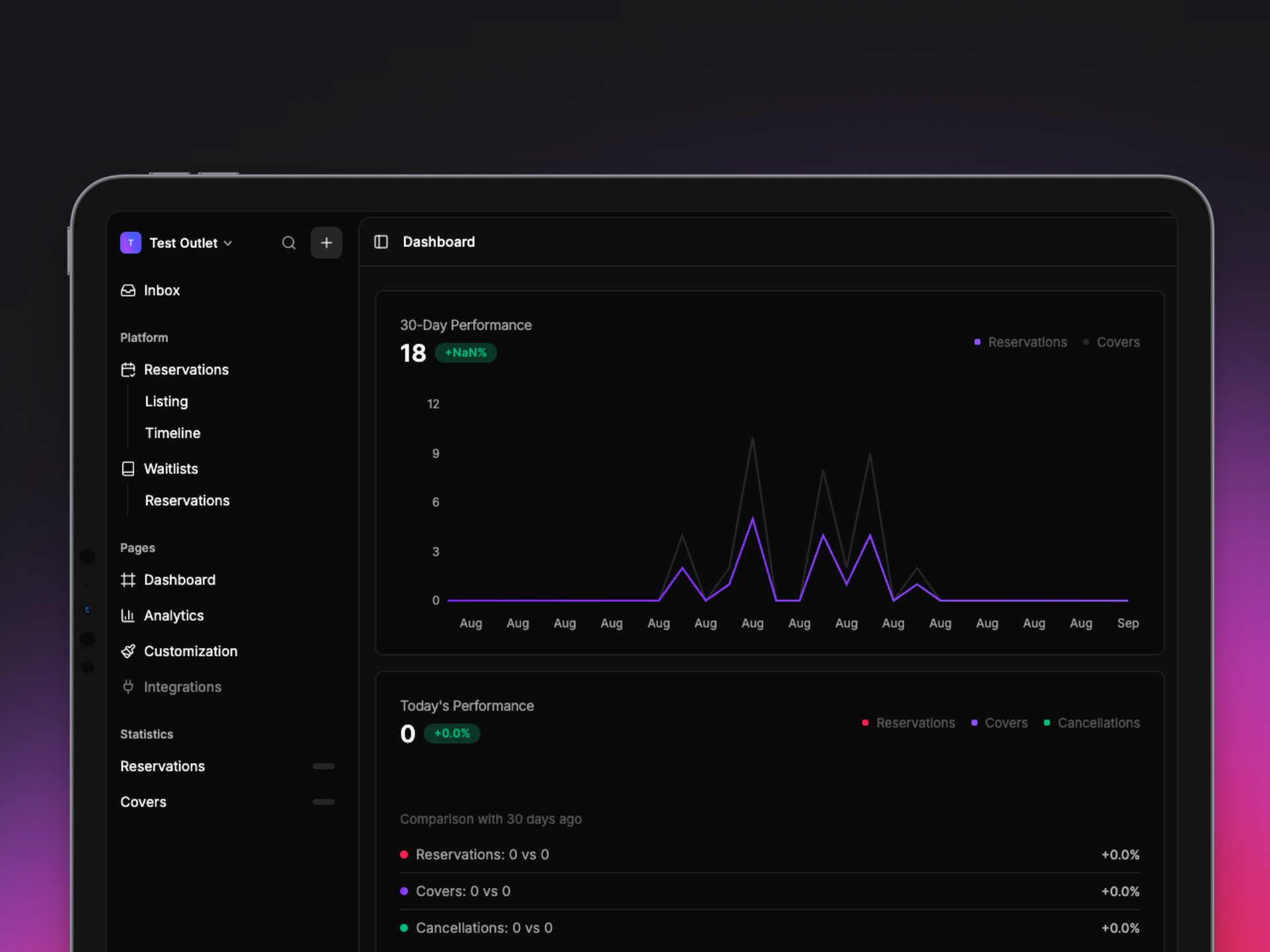Toggle Reservations series in 30-Day legend
The width and height of the screenshot is (1270, 952).
coord(1021,342)
